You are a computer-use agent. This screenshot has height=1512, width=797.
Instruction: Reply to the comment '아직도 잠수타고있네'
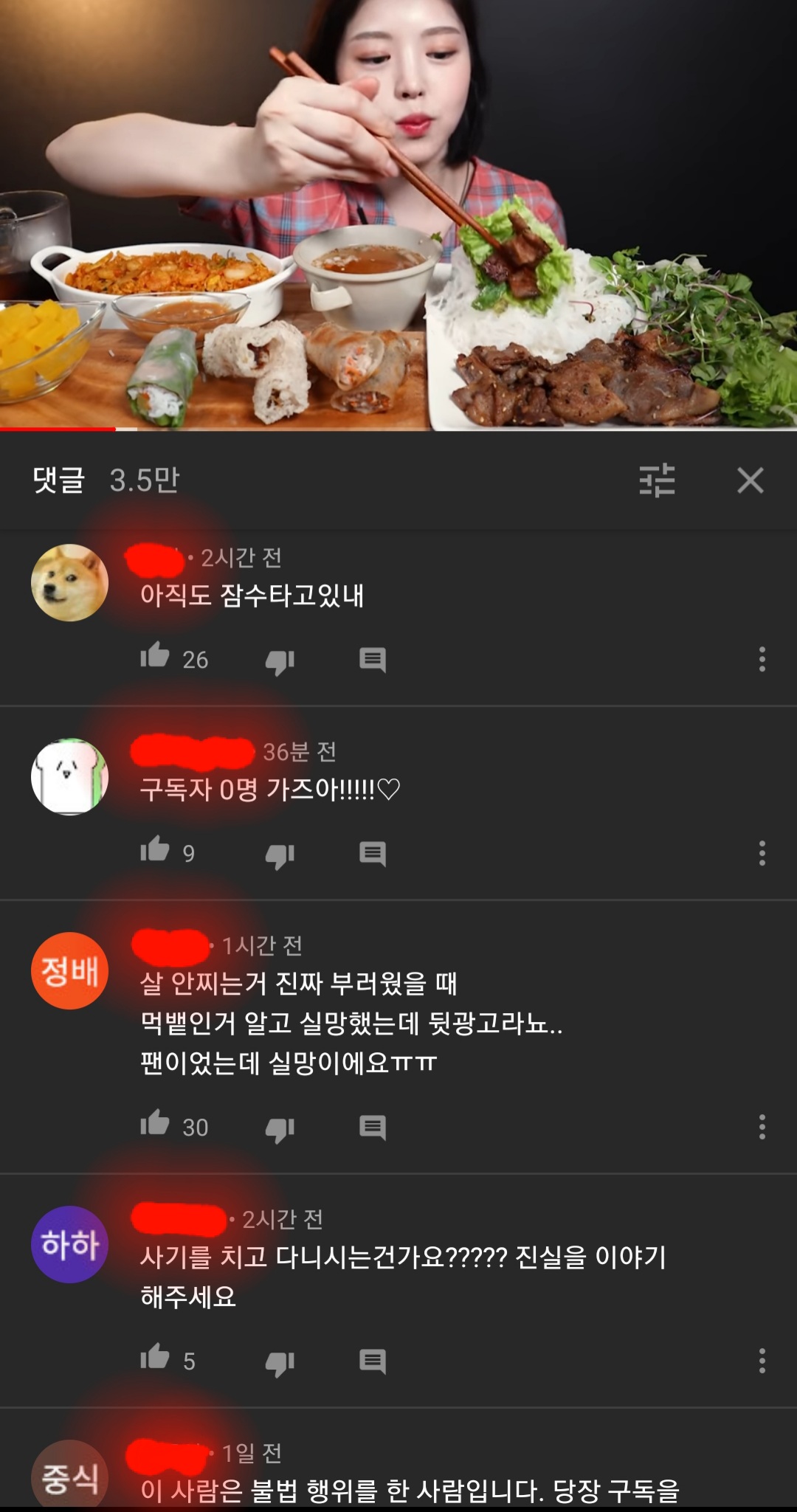373,660
